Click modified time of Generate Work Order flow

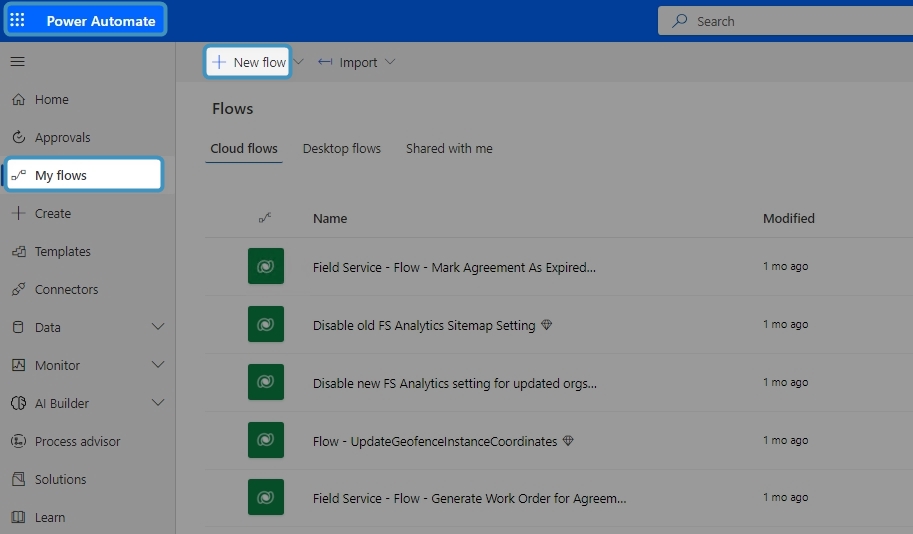pyautogui.click(x=785, y=497)
